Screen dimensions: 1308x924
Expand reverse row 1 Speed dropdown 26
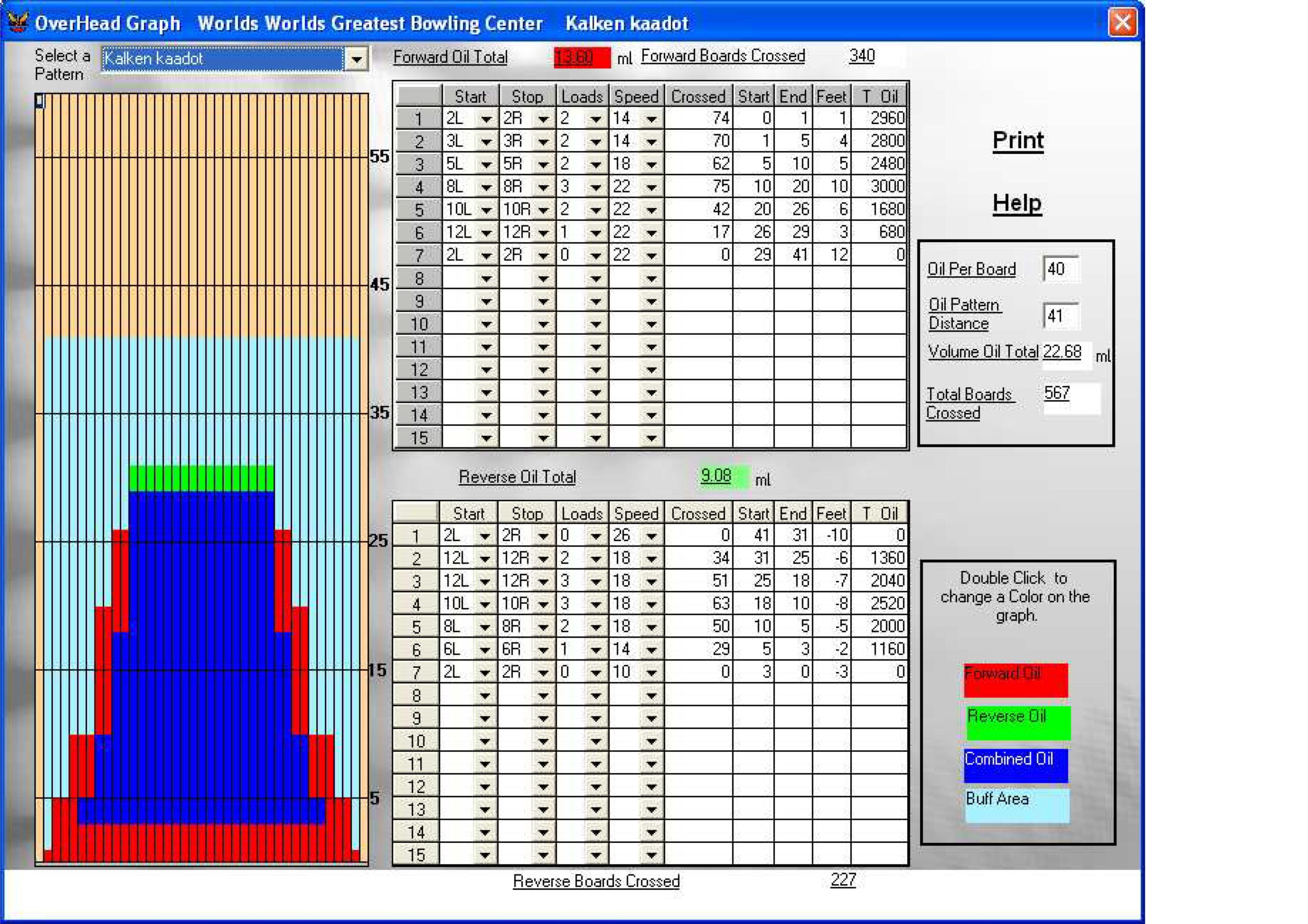[652, 535]
